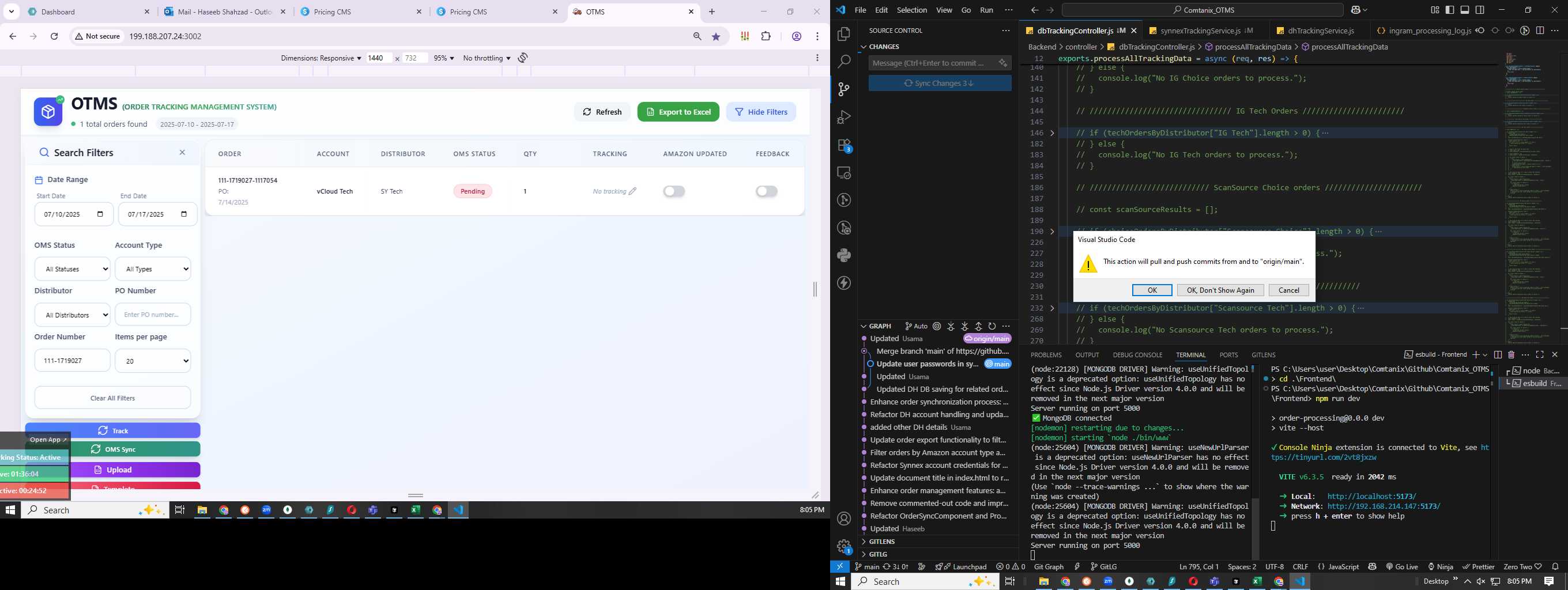This screenshot has height=590, width=1568.
Task: Open the Selection menu in VS Code
Action: [x=912, y=10]
